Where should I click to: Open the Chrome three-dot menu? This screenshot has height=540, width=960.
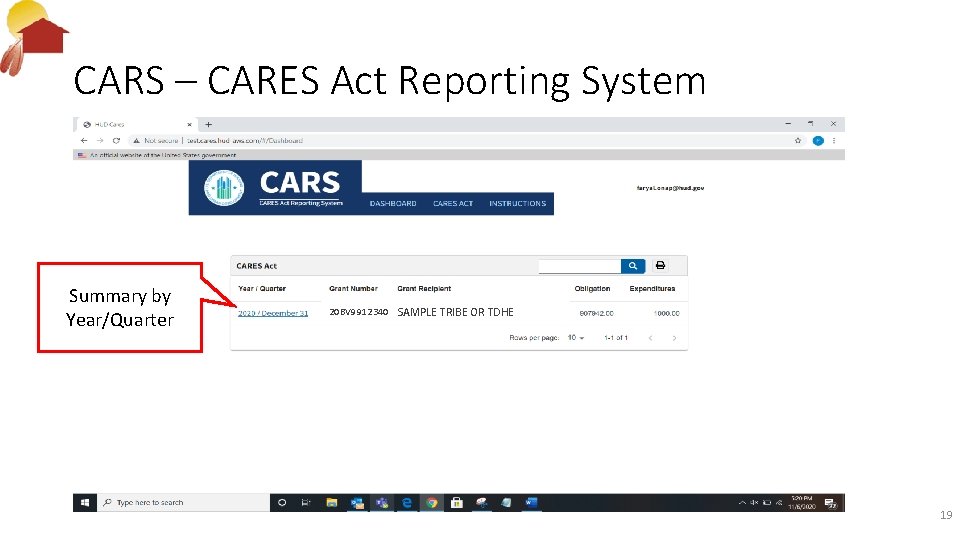(x=834, y=140)
